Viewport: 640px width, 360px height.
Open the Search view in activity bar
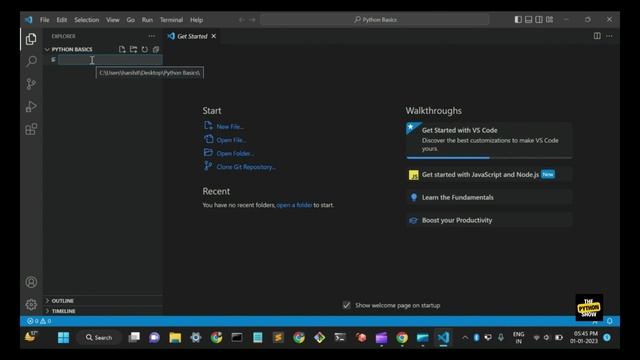(x=31, y=62)
